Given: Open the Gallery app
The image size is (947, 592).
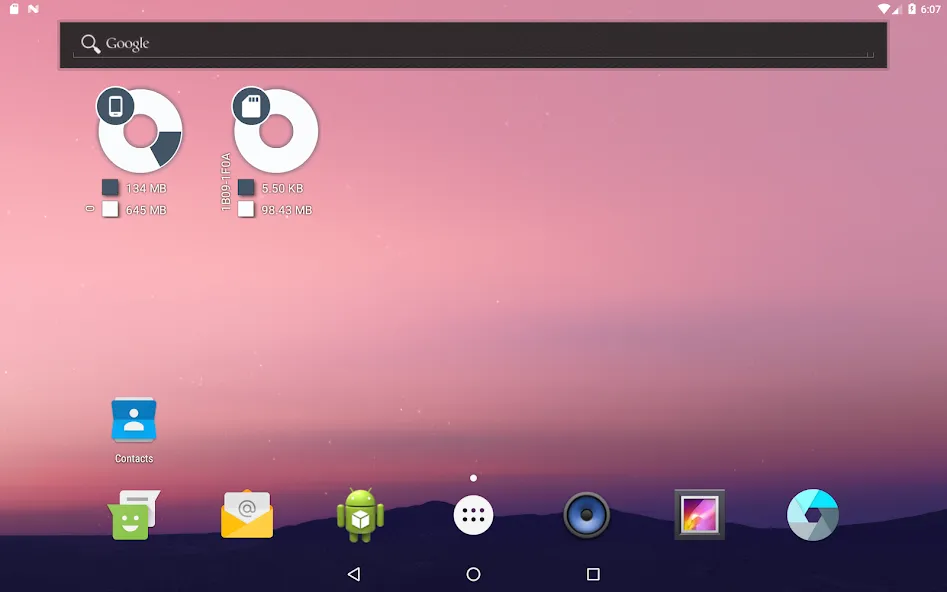Looking at the screenshot, I should tap(699, 515).
